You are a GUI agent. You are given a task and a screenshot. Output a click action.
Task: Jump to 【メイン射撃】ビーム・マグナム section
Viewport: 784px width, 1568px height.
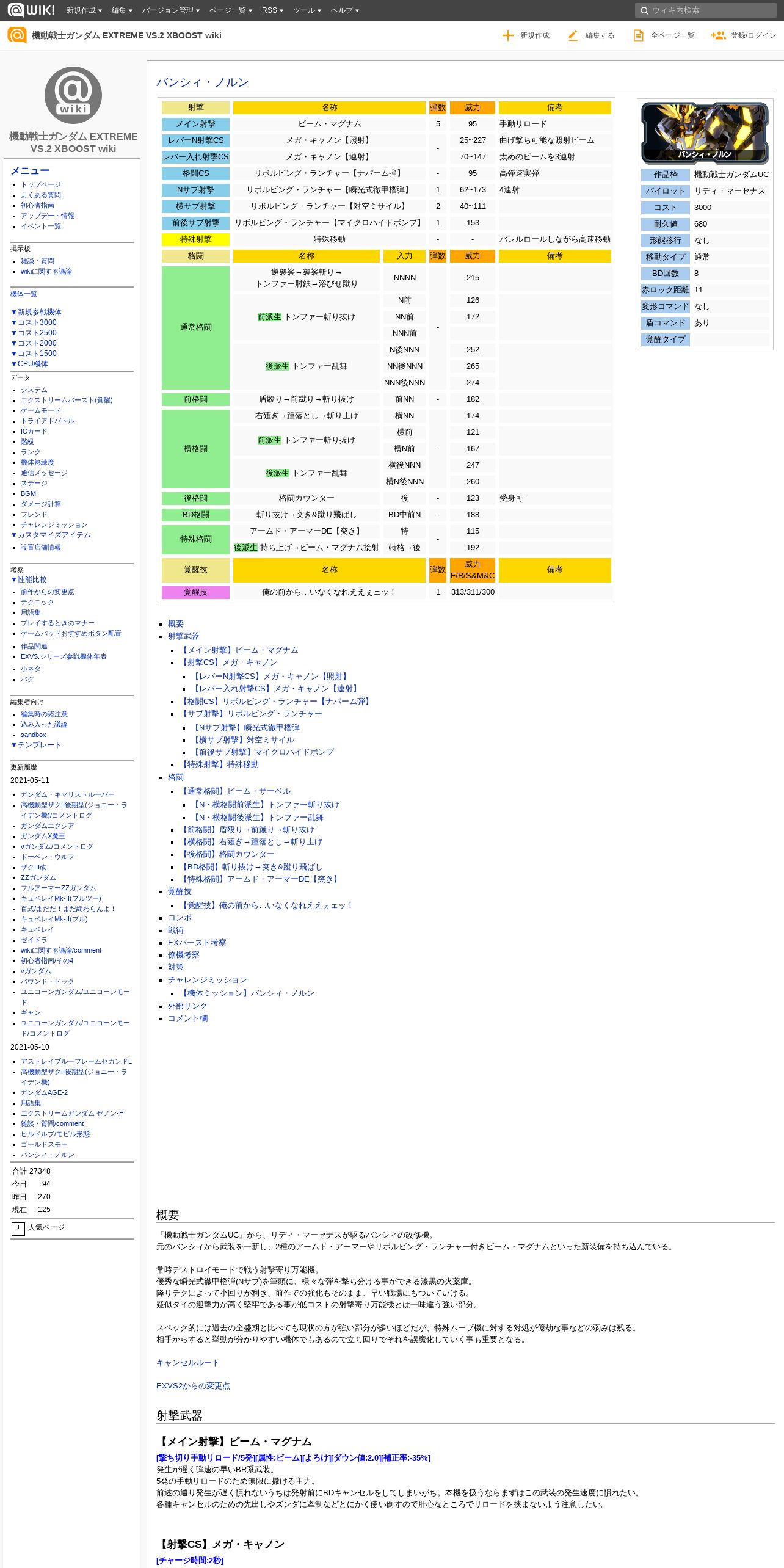click(x=239, y=650)
